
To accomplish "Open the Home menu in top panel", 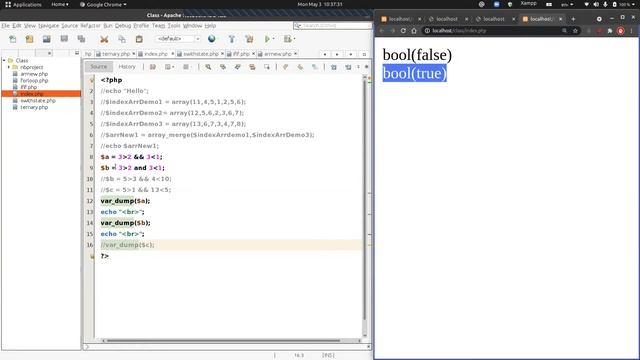I will pos(60,4).
